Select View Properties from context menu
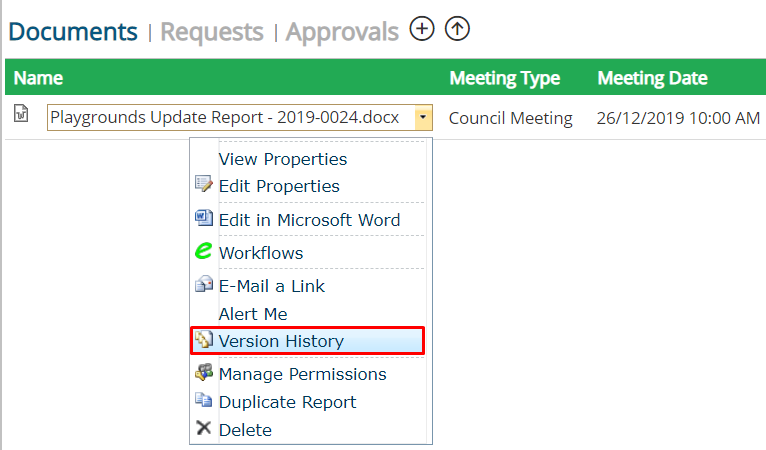Viewport: 766px width, 450px height. (x=283, y=159)
